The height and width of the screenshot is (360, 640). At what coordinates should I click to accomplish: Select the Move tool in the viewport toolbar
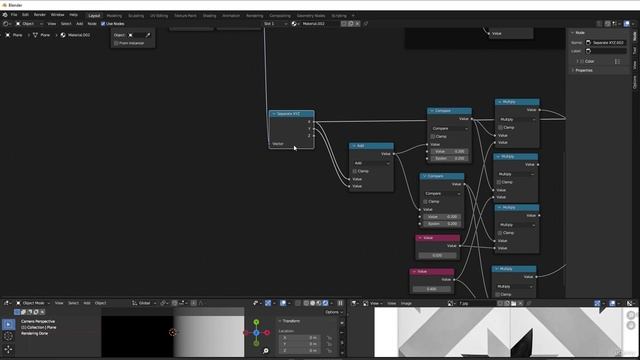8,349
